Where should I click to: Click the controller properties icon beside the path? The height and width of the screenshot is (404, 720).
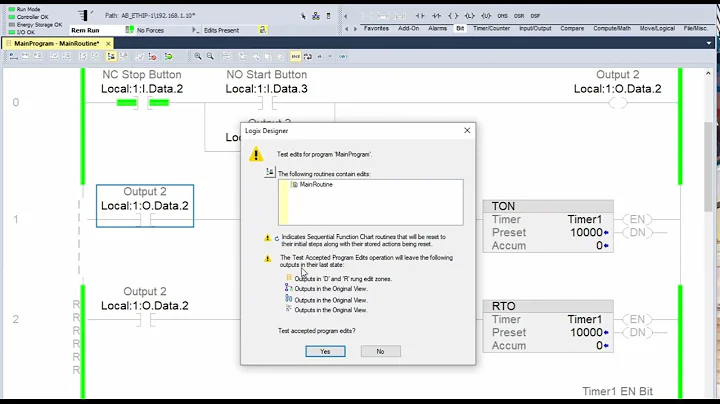click(328, 16)
